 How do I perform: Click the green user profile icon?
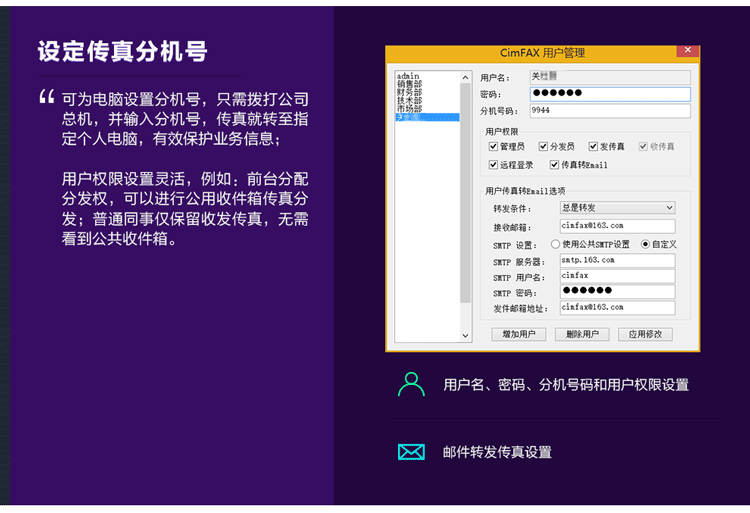[411, 384]
